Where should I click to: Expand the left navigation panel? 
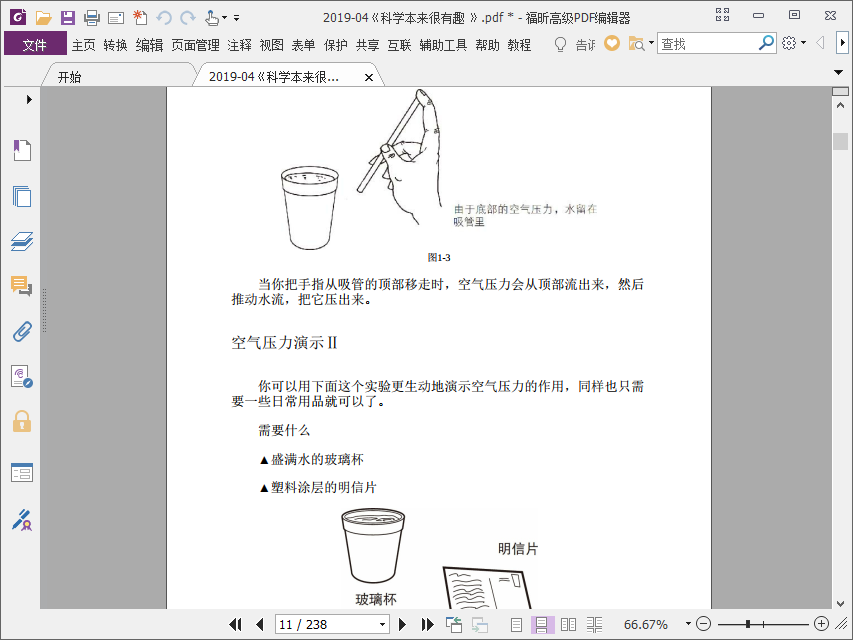pos(29,99)
